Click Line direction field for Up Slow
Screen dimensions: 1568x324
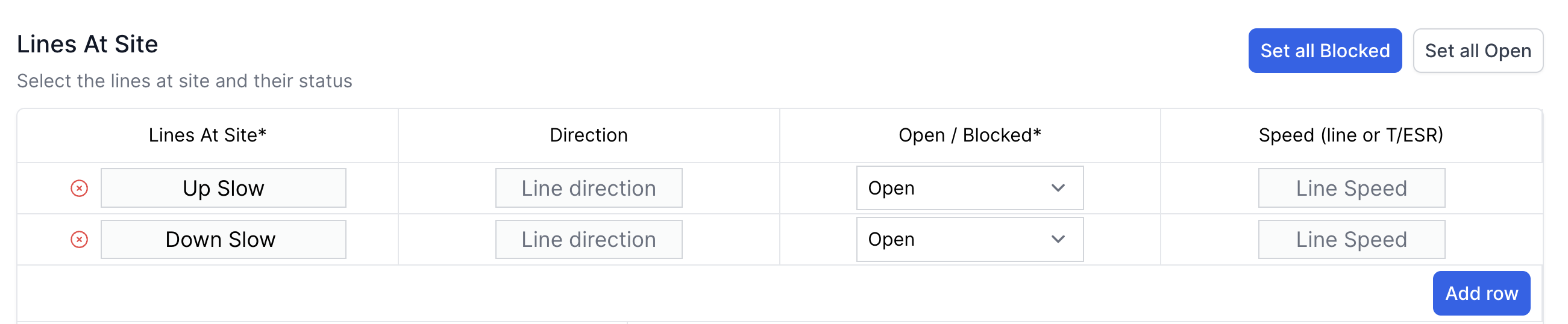point(588,188)
